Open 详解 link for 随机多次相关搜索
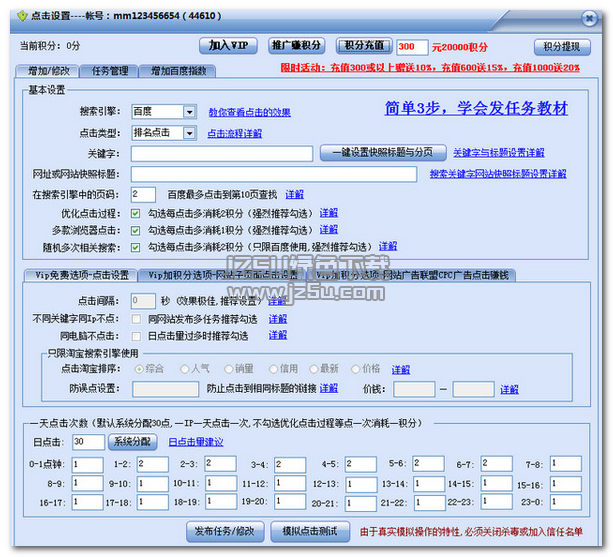The image size is (613, 557). tap(388, 246)
